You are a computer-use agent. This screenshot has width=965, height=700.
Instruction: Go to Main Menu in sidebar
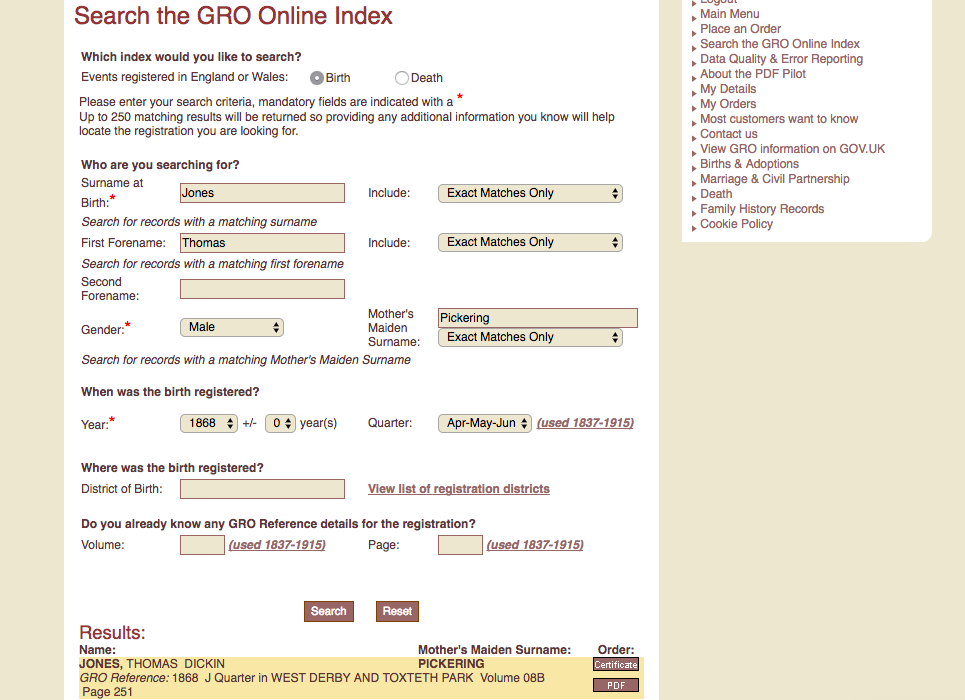(729, 14)
